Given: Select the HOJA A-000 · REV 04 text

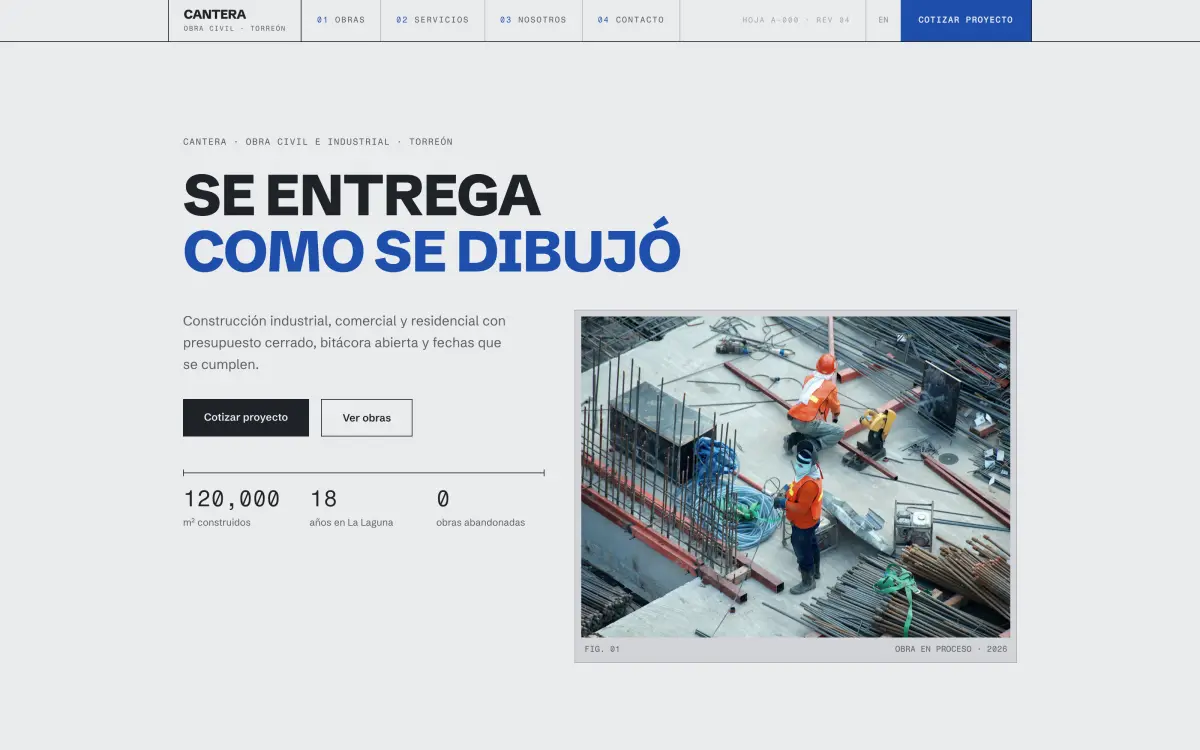Looking at the screenshot, I should pos(796,20).
